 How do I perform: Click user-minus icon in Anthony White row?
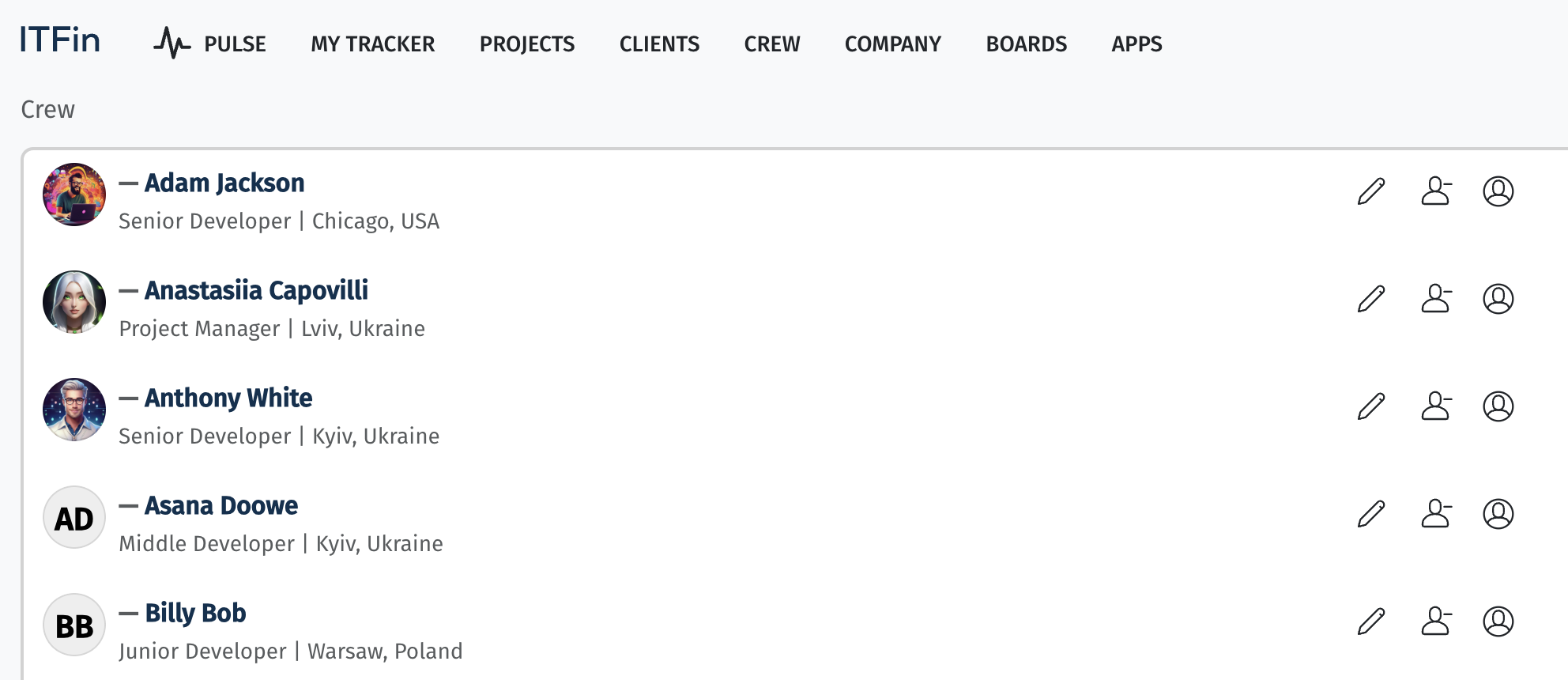pyautogui.click(x=1436, y=406)
